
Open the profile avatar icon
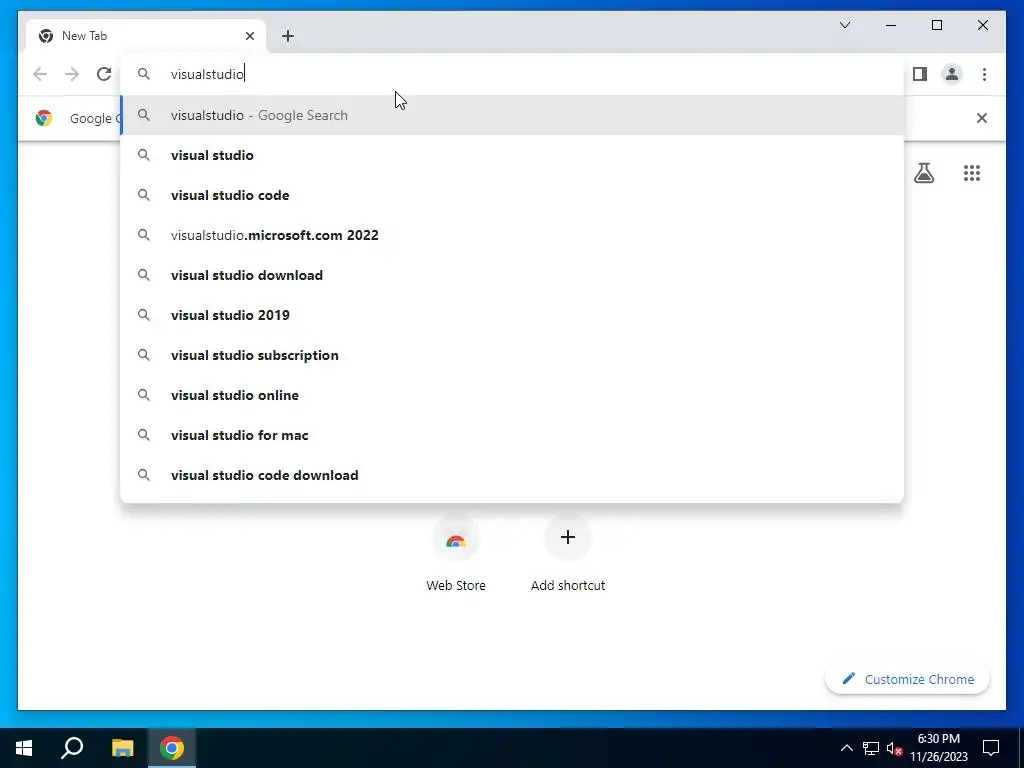click(x=952, y=74)
